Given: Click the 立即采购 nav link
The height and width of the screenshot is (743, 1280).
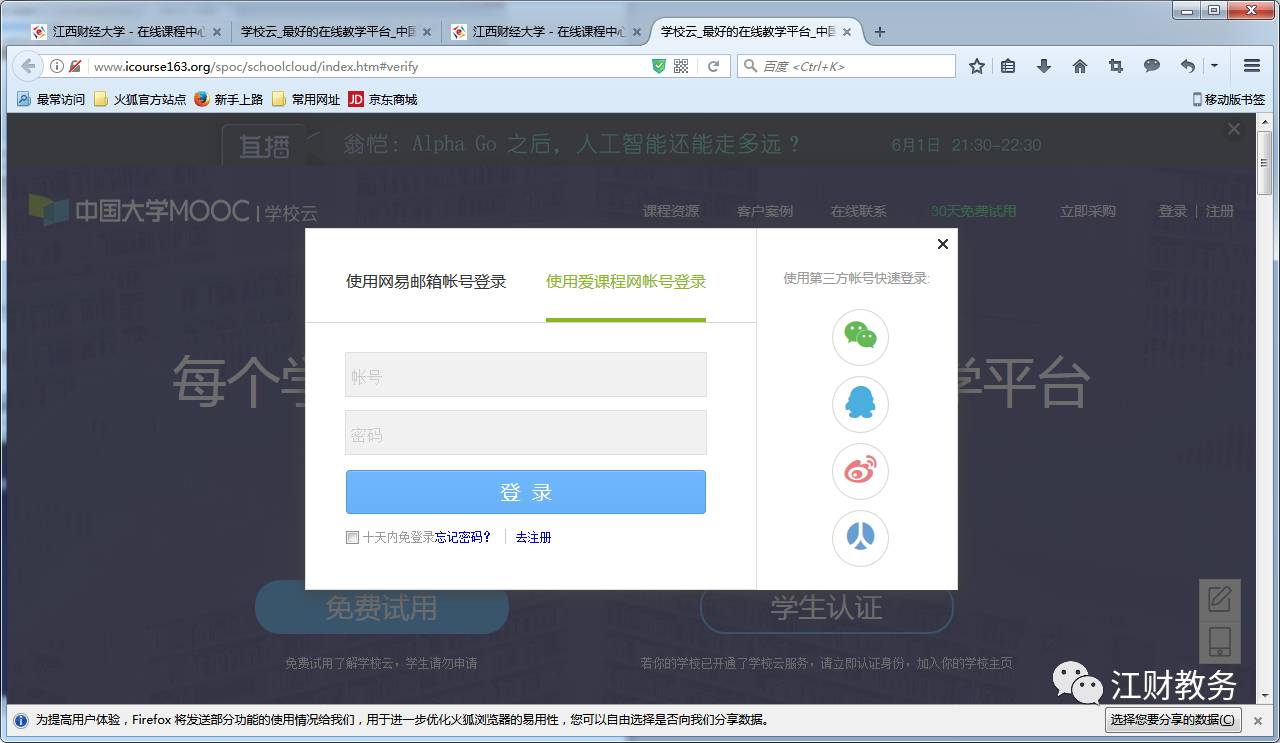Looking at the screenshot, I should (1088, 211).
